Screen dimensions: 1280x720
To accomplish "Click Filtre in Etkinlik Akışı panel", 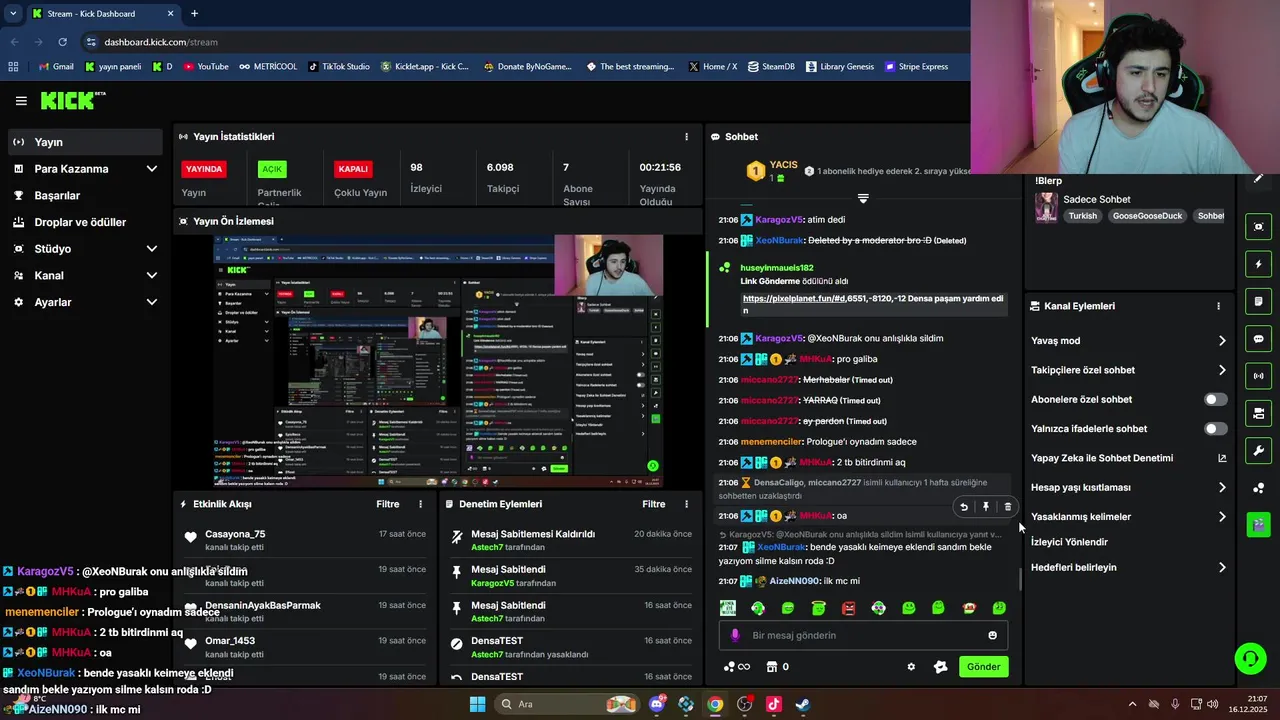I will coord(388,504).
